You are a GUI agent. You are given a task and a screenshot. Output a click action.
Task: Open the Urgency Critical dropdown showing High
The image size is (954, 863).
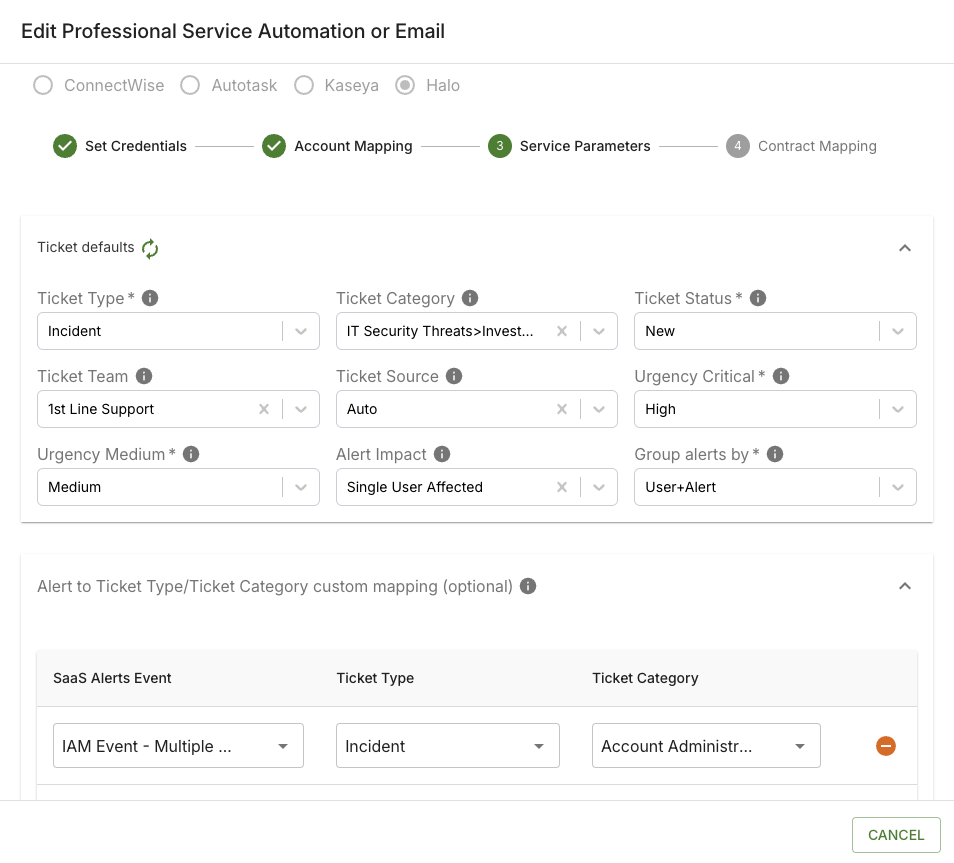click(897, 409)
